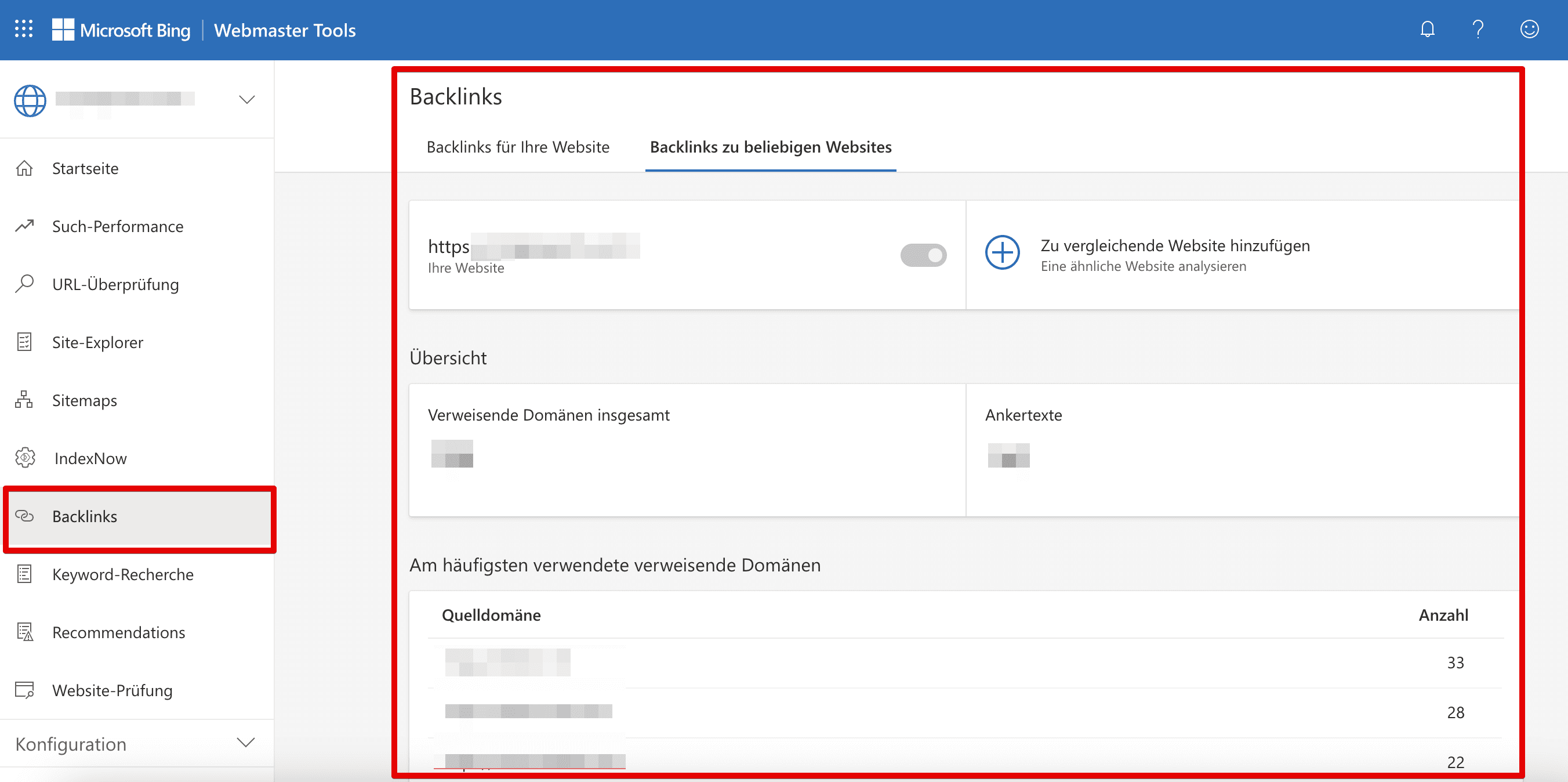Select Backlinks zu beliebigen Websites tab
This screenshot has height=782, width=1568.
(771, 147)
